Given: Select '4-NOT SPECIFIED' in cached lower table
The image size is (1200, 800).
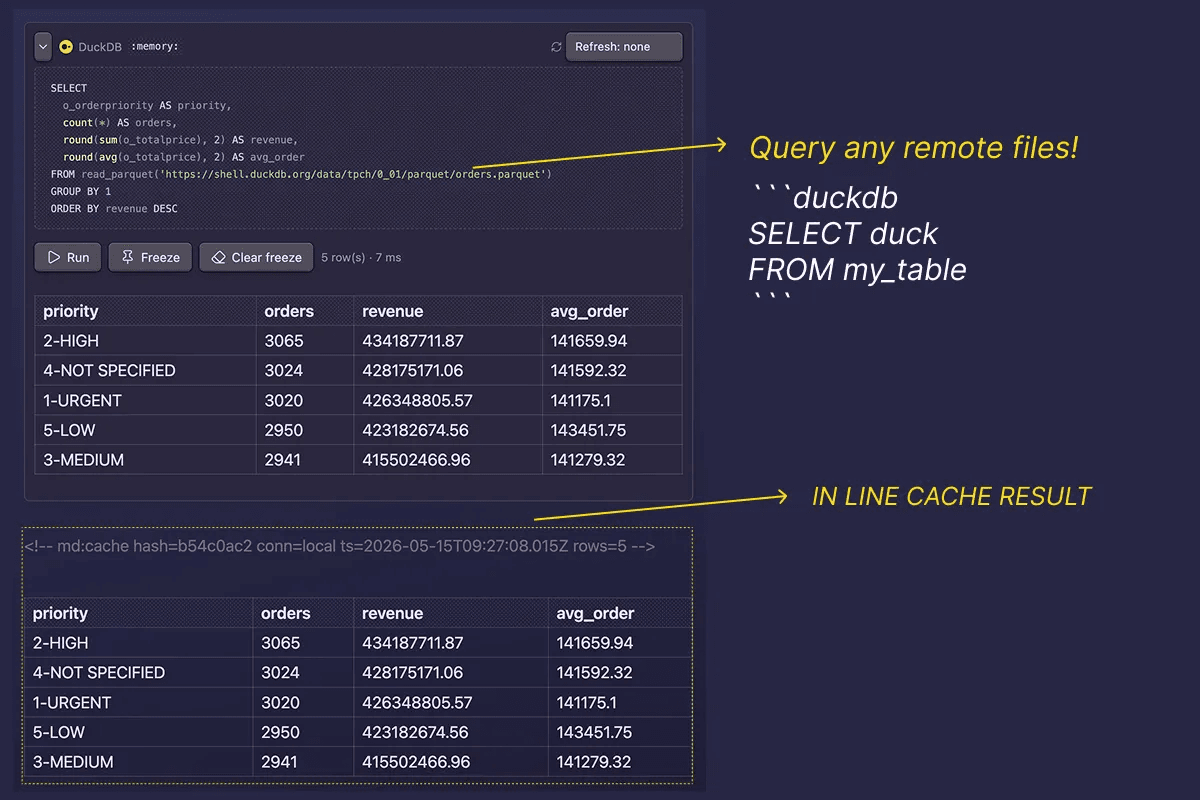Looking at the screenshot, I should (98, 672).
